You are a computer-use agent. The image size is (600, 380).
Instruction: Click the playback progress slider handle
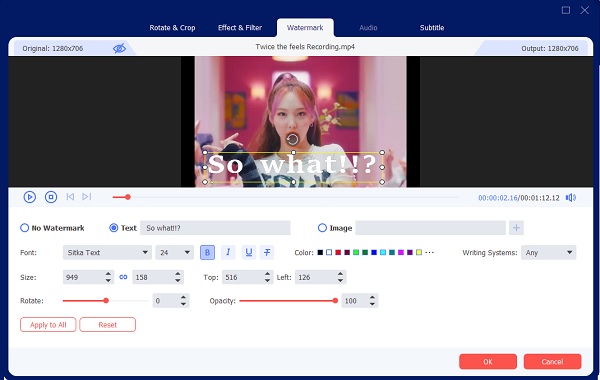tap(128, 197)
